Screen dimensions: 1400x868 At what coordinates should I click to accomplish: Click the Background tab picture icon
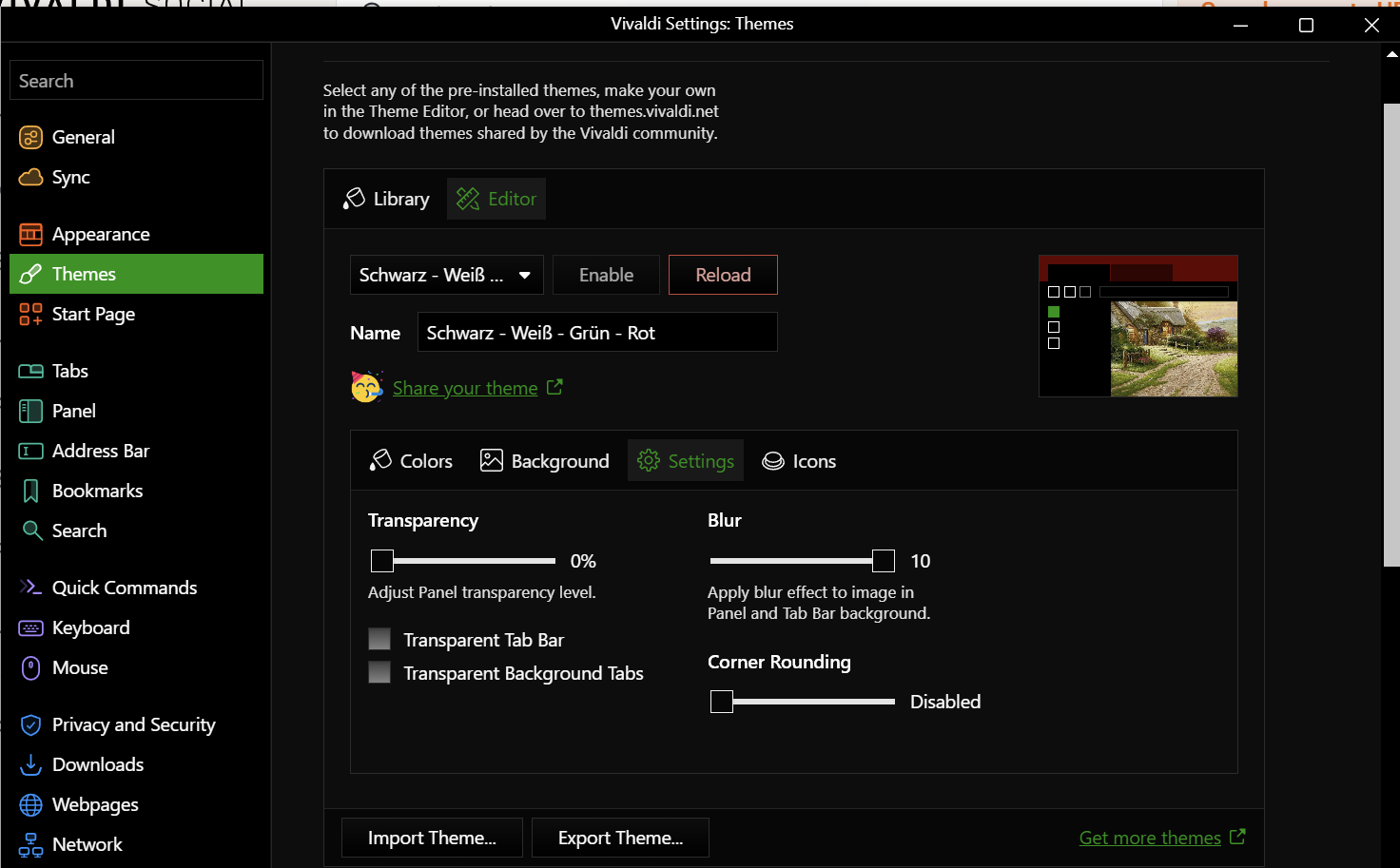491,460
